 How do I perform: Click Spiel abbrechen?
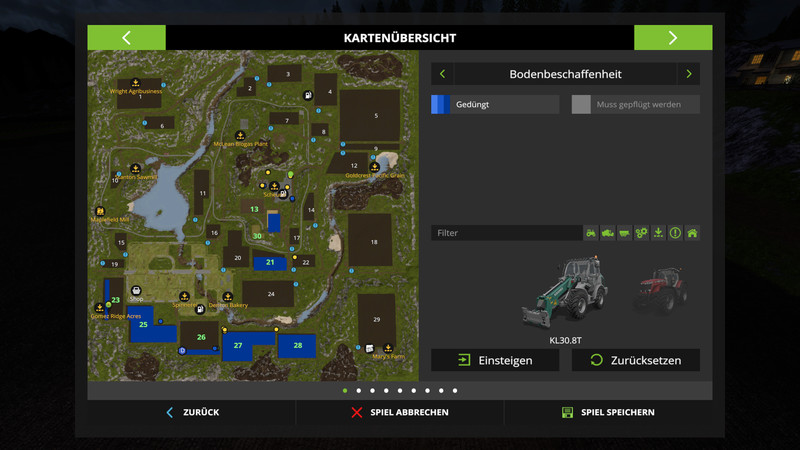[x=400, y=412]
